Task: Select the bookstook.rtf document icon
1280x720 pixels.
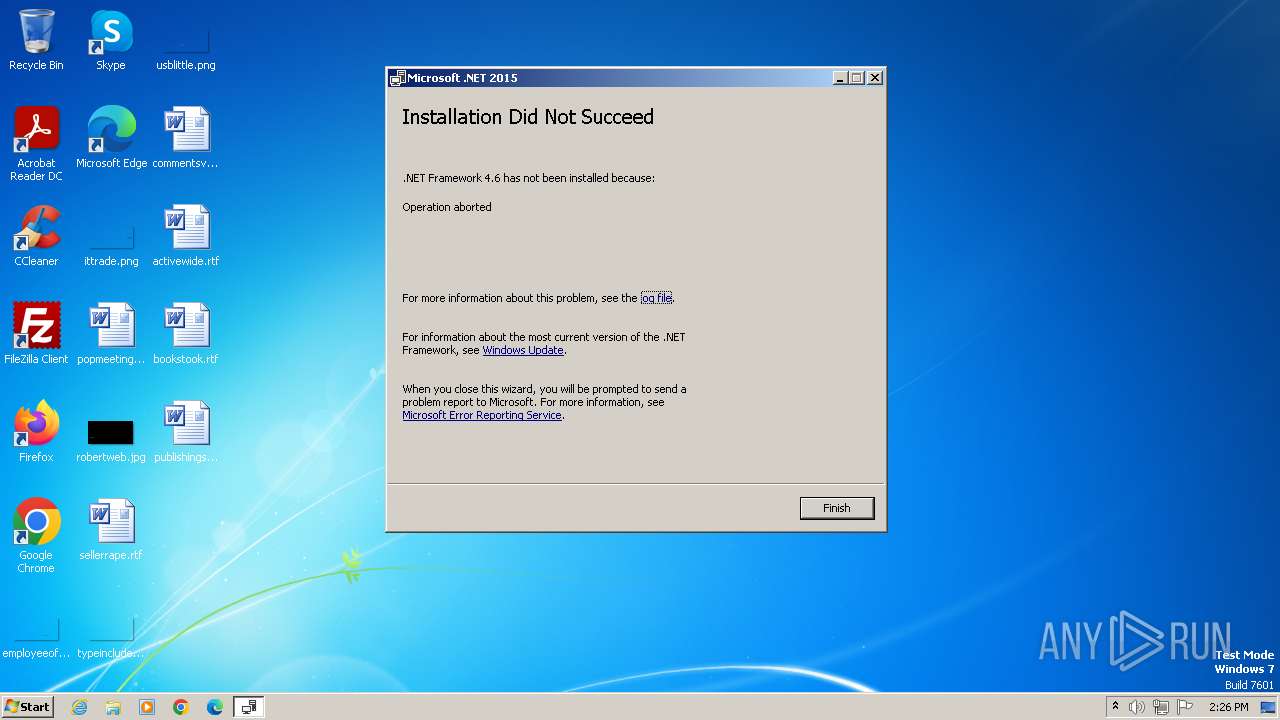Action: point(186,334)
